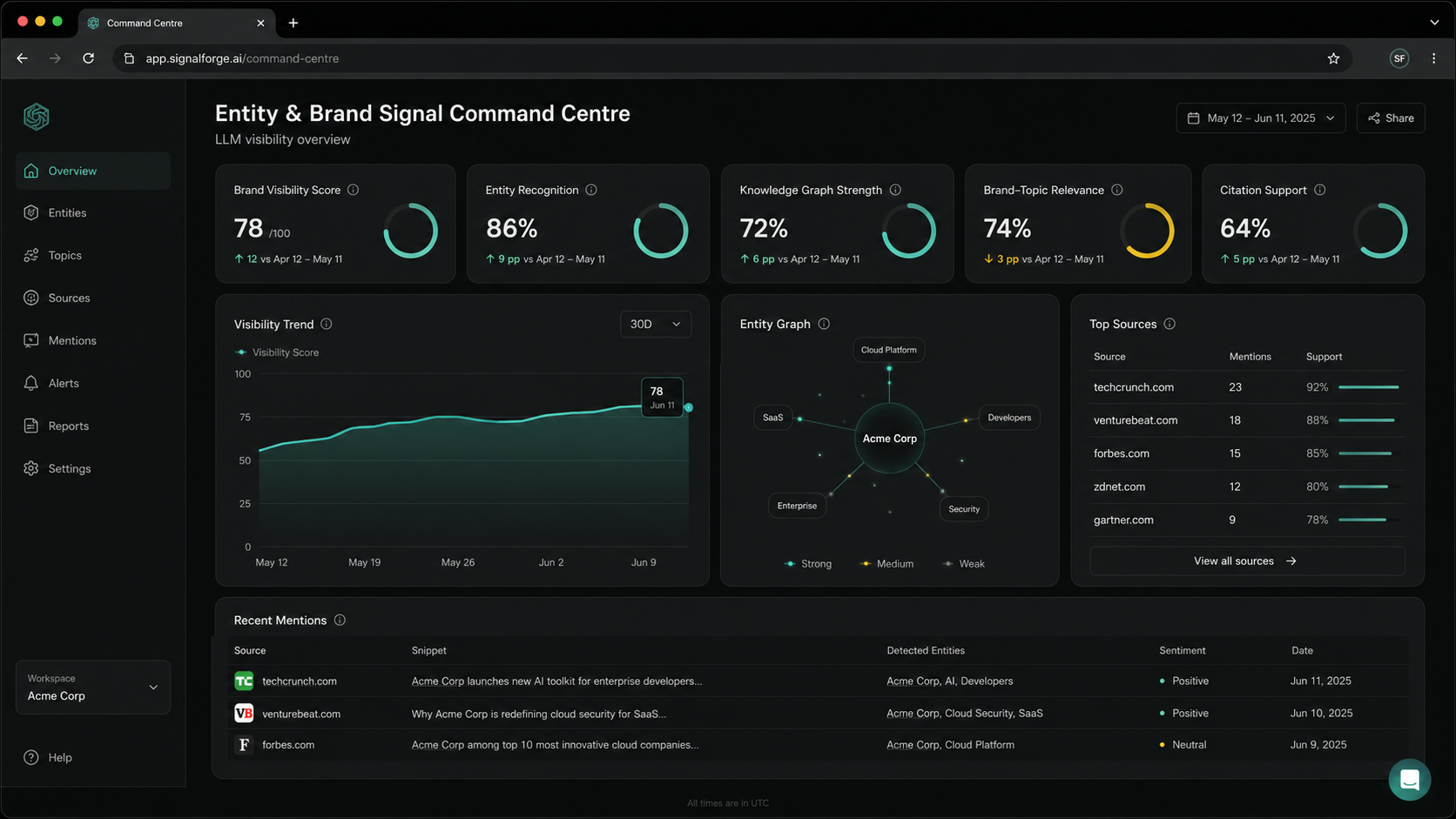Click the Reports document icon

point(31,426)
